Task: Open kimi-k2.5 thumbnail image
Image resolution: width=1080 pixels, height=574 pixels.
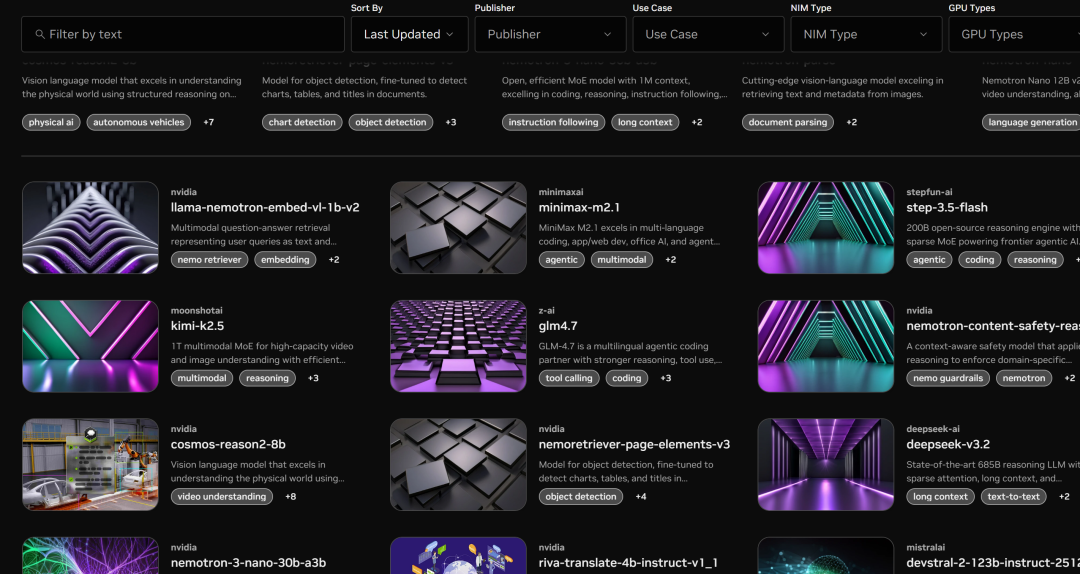Action: click(90, 346)
